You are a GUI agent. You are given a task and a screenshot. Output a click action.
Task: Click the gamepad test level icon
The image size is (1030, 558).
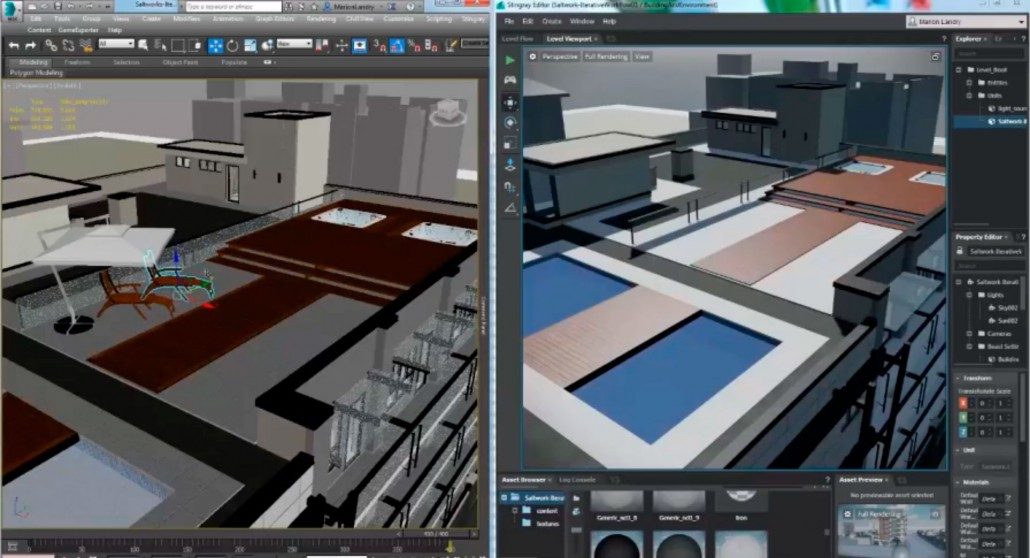(x=510, y=81)
